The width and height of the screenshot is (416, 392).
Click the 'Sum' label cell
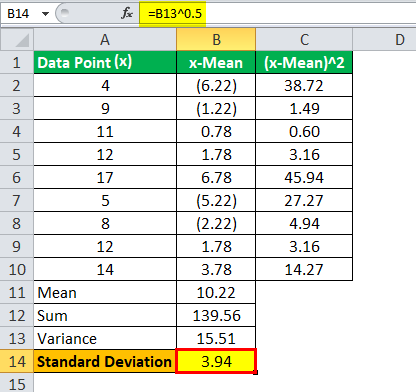105,315
